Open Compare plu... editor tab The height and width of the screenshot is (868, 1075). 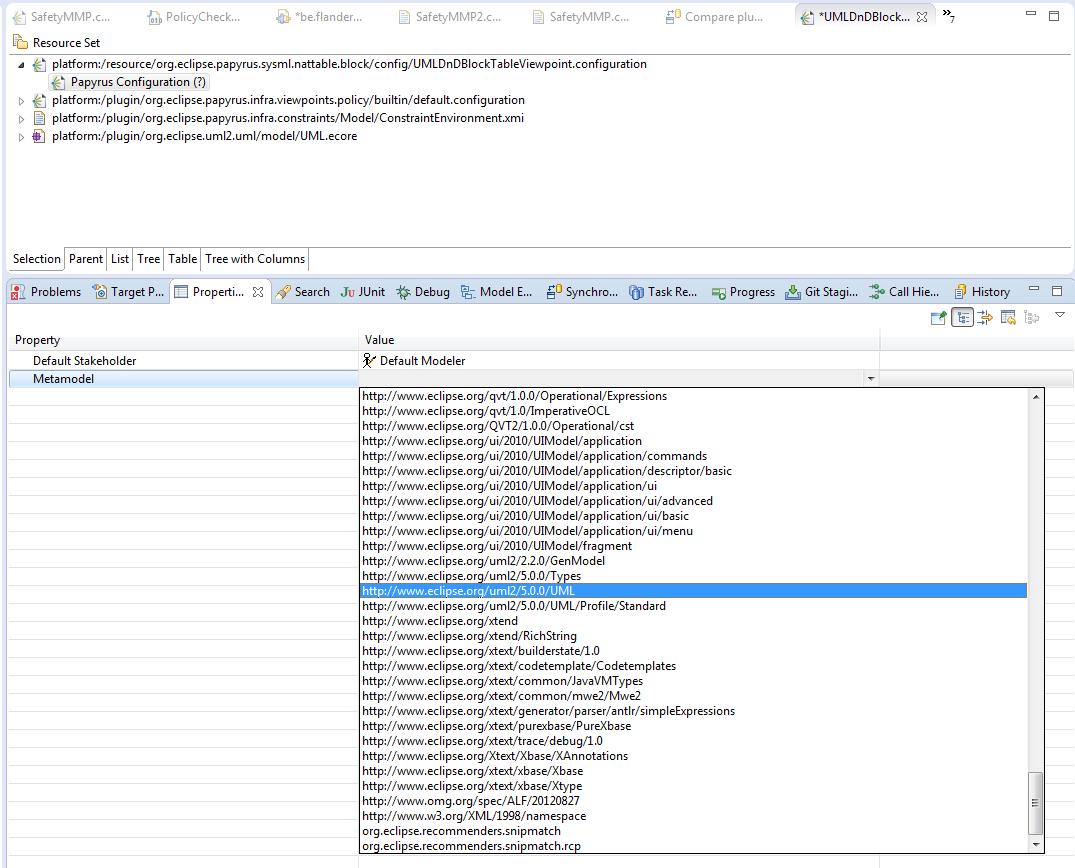[714, 17]
